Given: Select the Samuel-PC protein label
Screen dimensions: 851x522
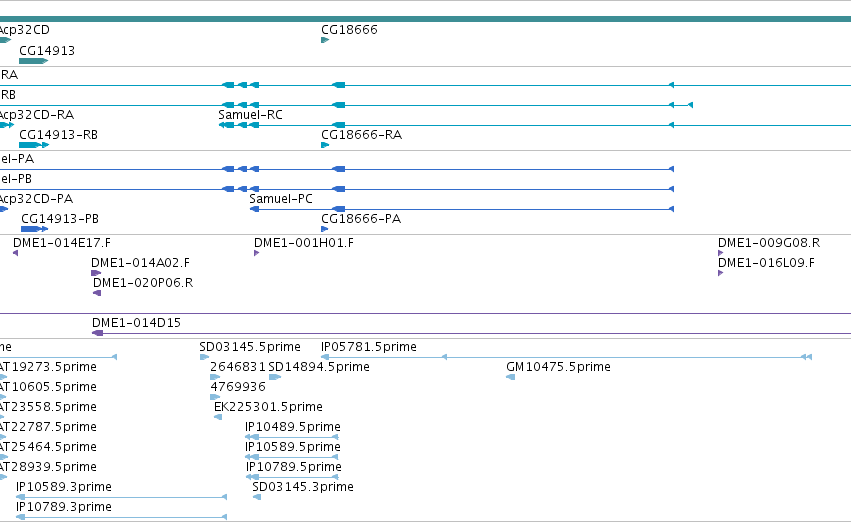Looking at the screenshot, I should click(281, 199).
